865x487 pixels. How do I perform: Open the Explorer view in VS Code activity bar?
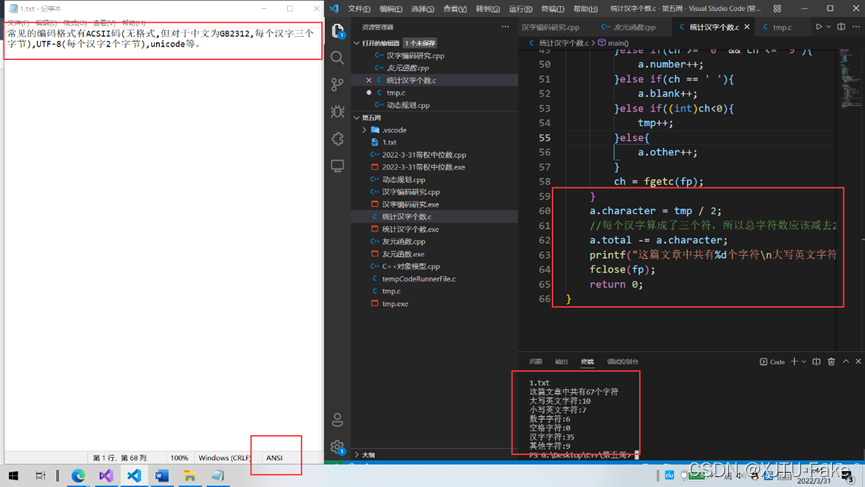point(338,31)
